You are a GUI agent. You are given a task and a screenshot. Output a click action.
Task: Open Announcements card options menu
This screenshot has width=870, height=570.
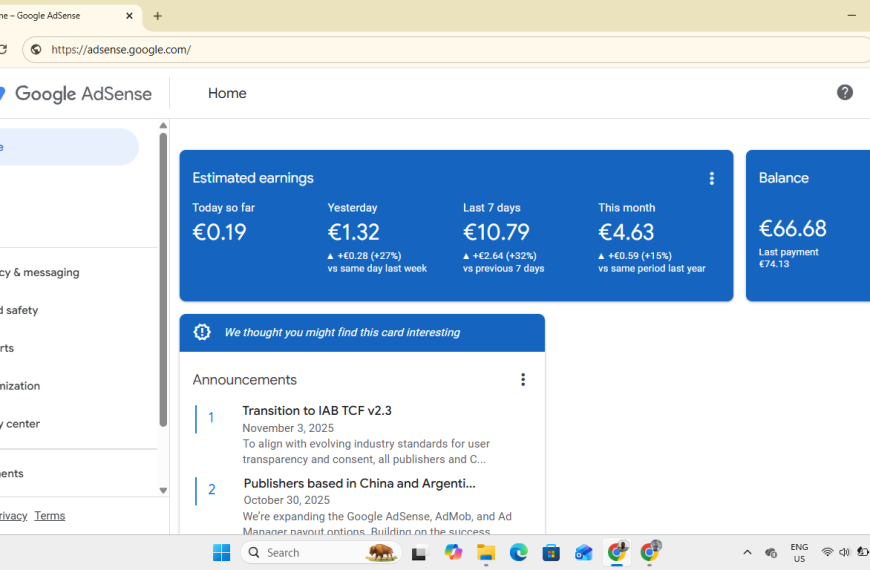[x=523, y=380]
